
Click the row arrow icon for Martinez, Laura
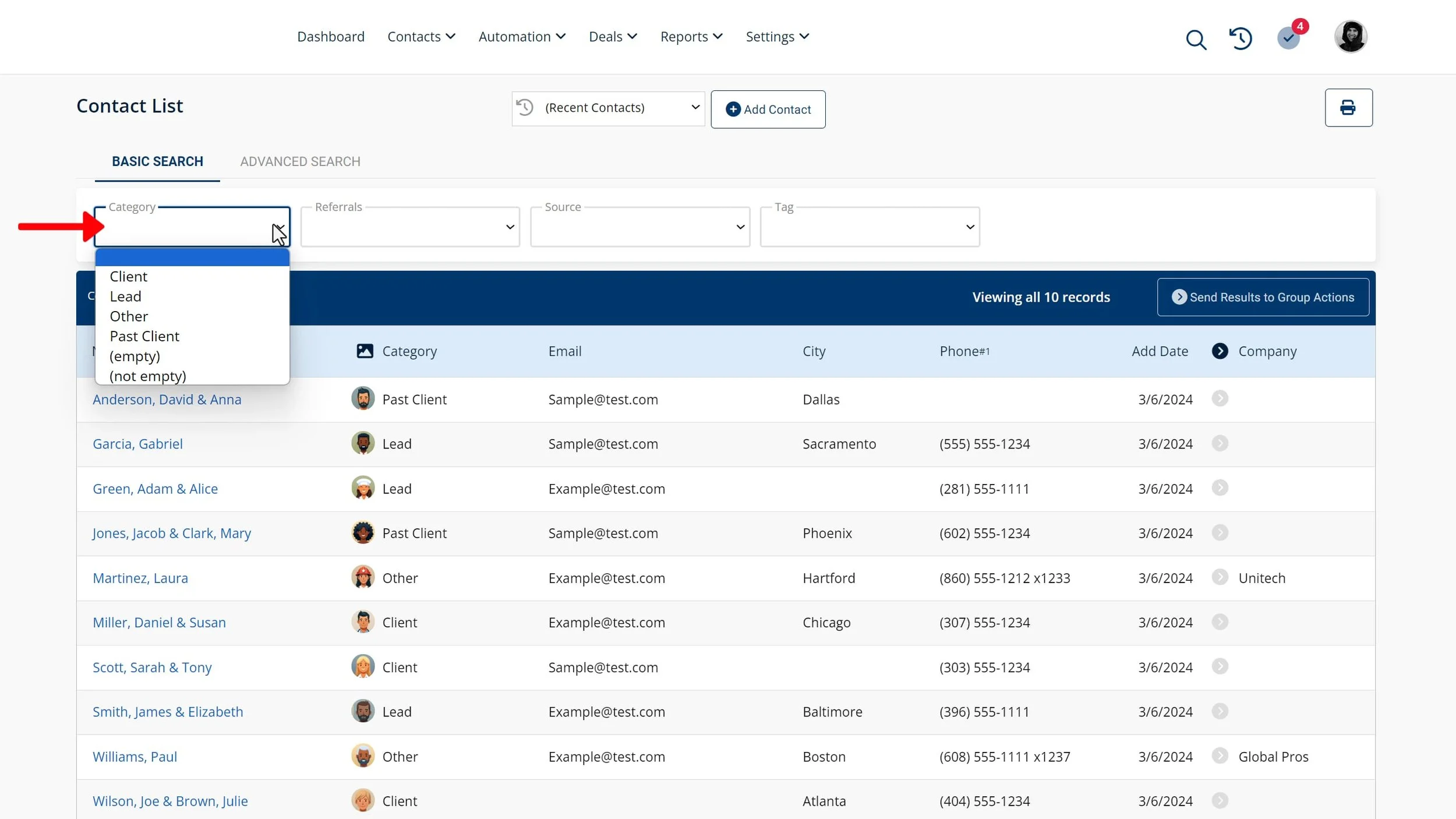(1220, 577)
